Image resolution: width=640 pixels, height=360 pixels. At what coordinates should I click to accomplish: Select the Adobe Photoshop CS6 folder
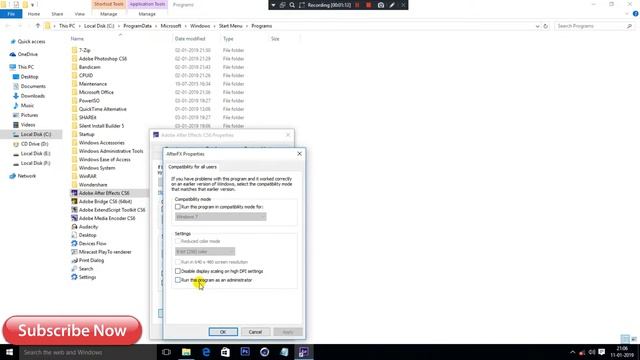(103, 59)
